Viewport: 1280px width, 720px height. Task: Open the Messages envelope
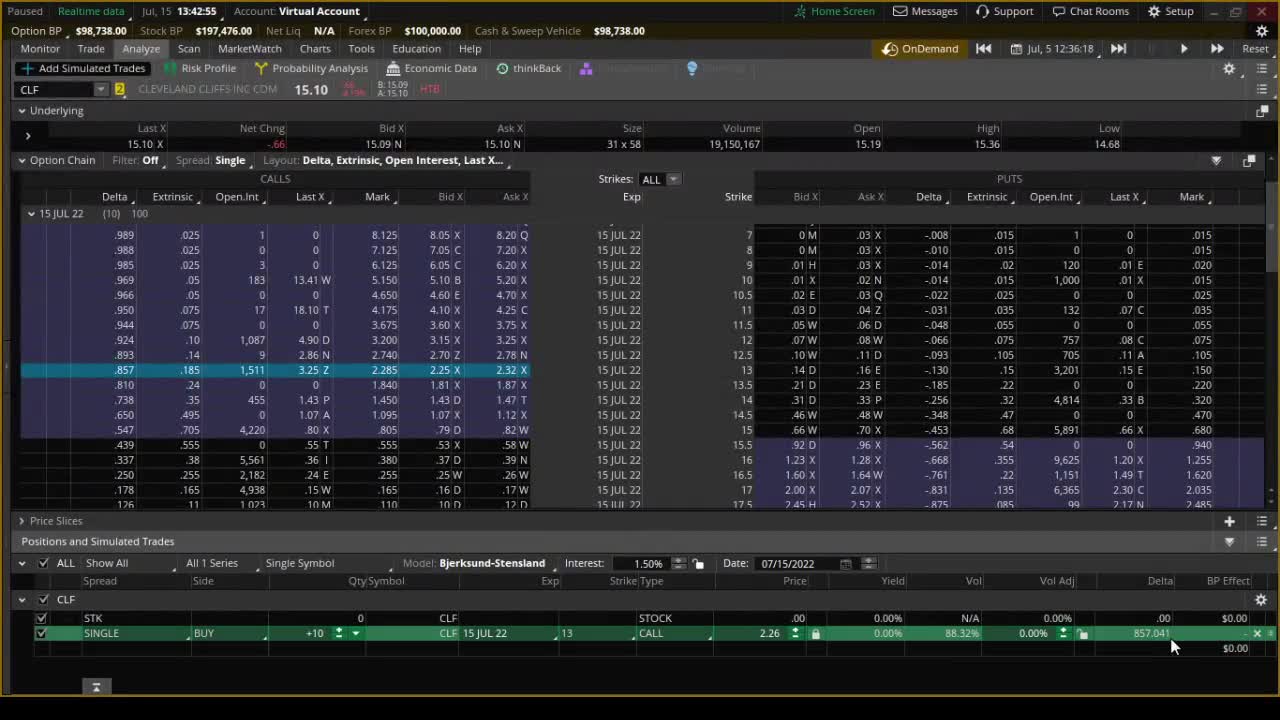click(925, 11)
